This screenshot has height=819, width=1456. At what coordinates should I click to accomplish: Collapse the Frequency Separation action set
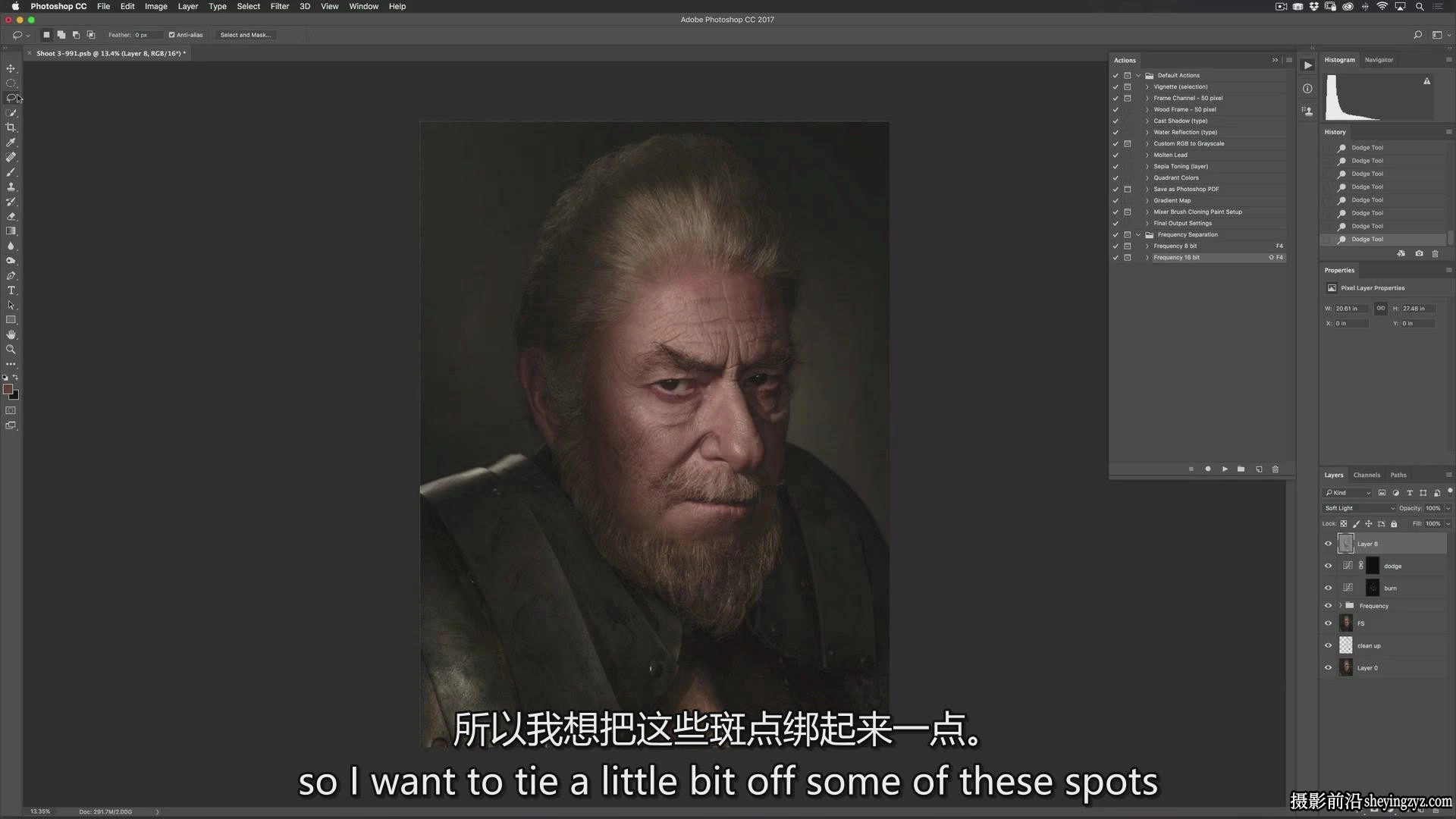pos(1138,235)
